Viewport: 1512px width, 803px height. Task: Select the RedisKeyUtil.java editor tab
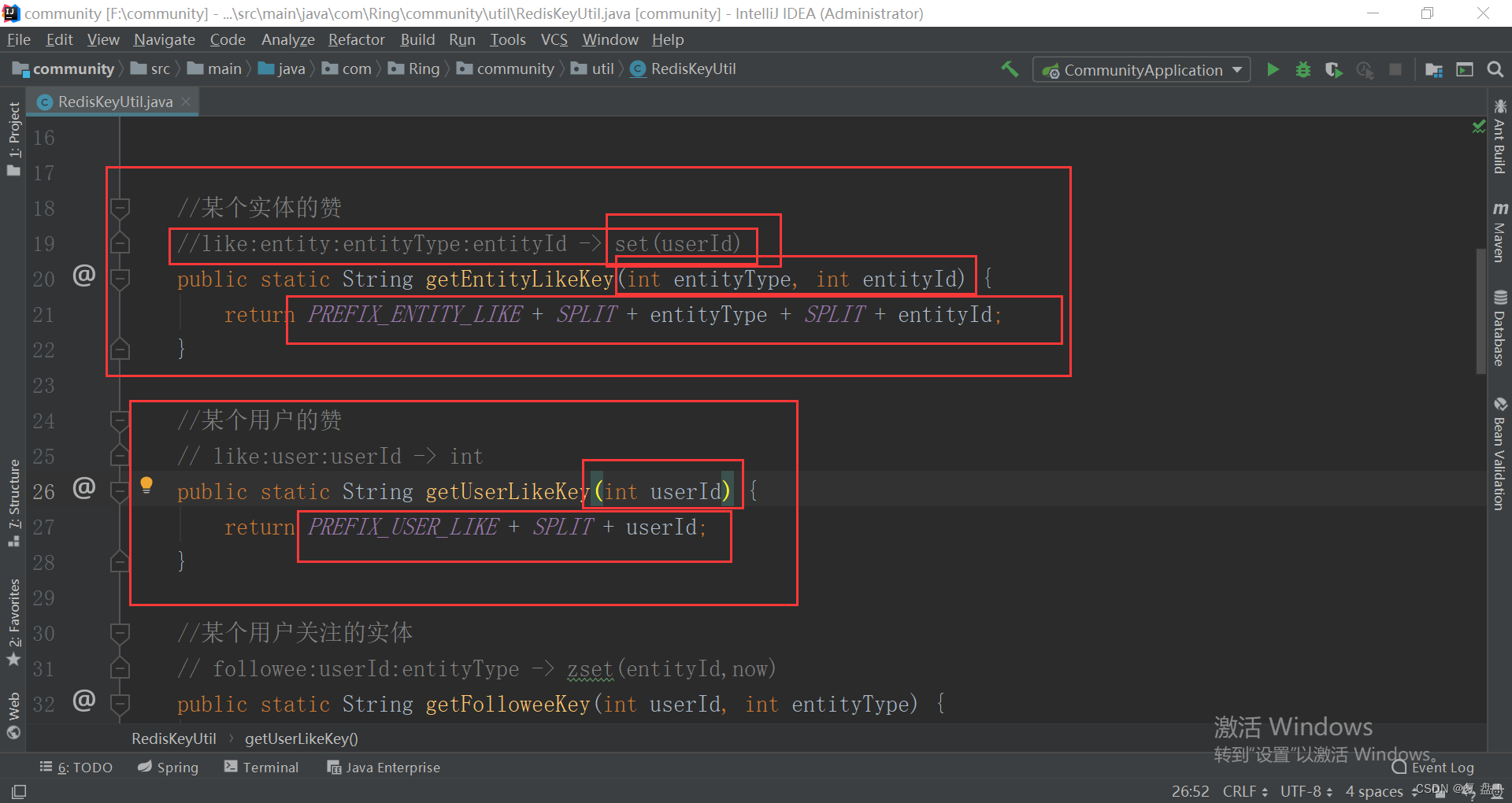click(115, 102)
